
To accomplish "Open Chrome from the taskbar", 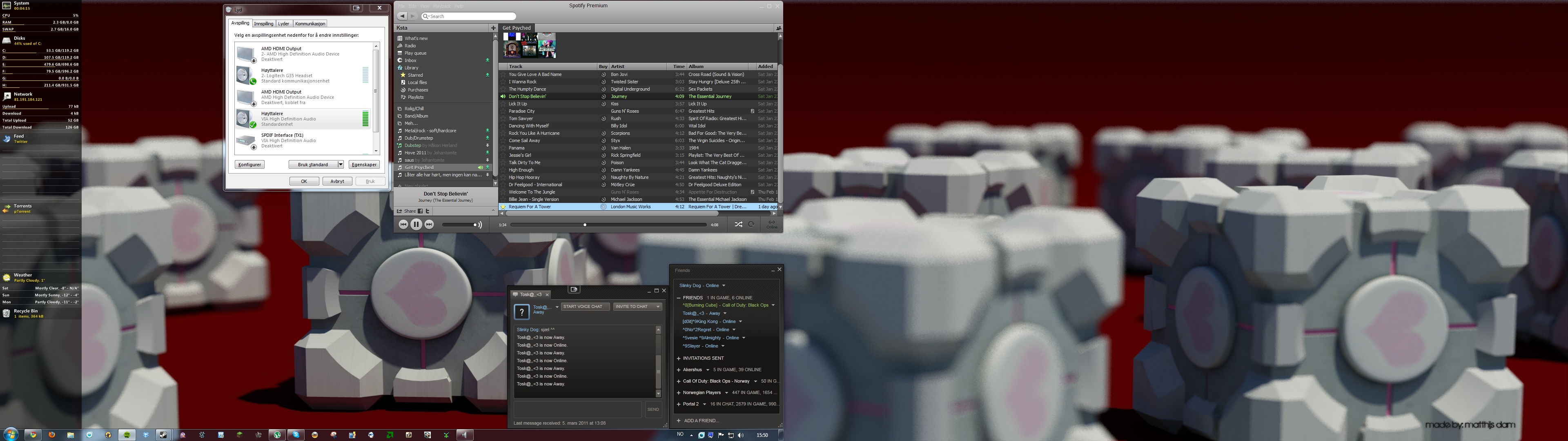I will 33,435.
